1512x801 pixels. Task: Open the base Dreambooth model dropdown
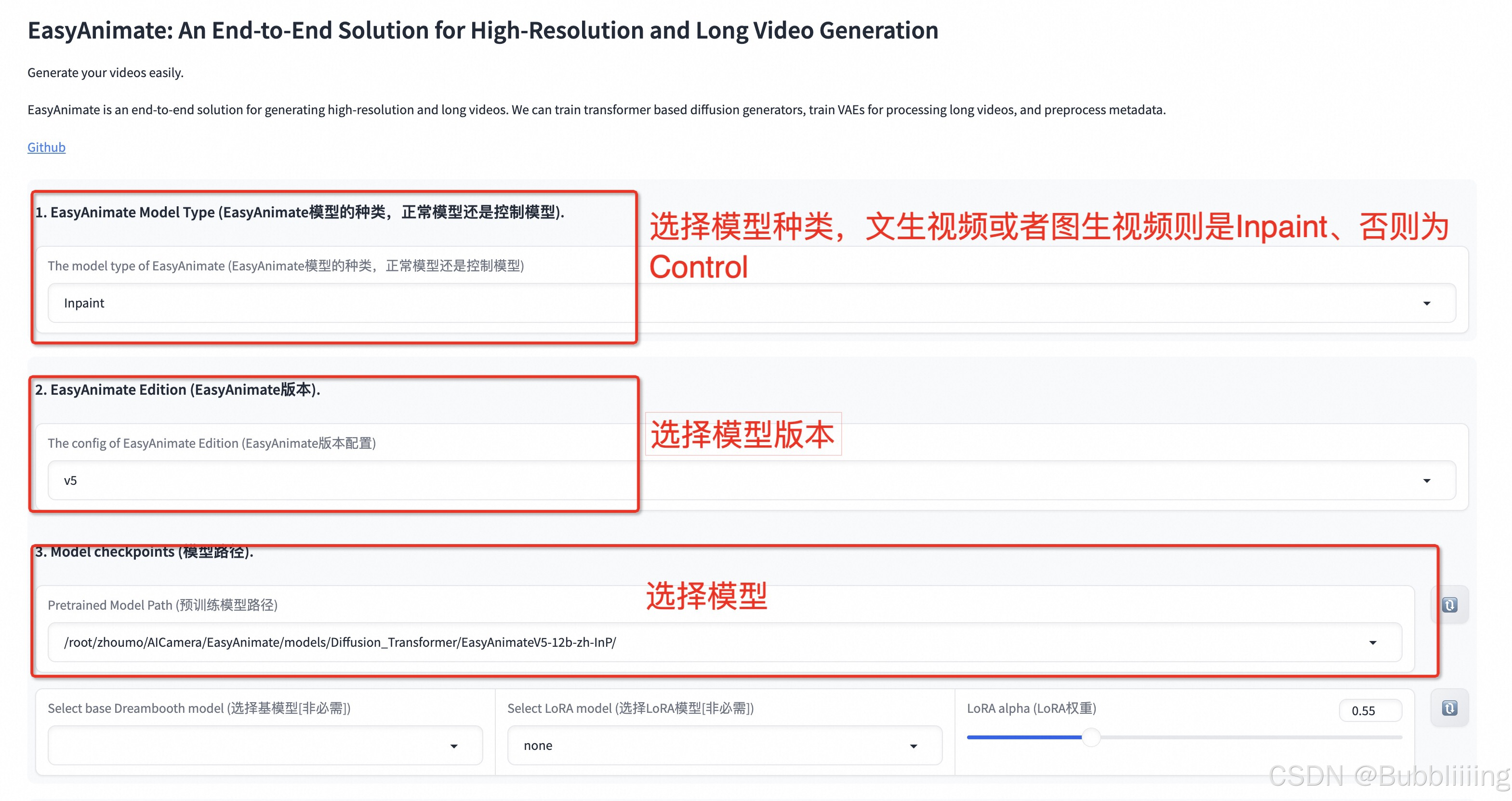(x=265, y=745)
